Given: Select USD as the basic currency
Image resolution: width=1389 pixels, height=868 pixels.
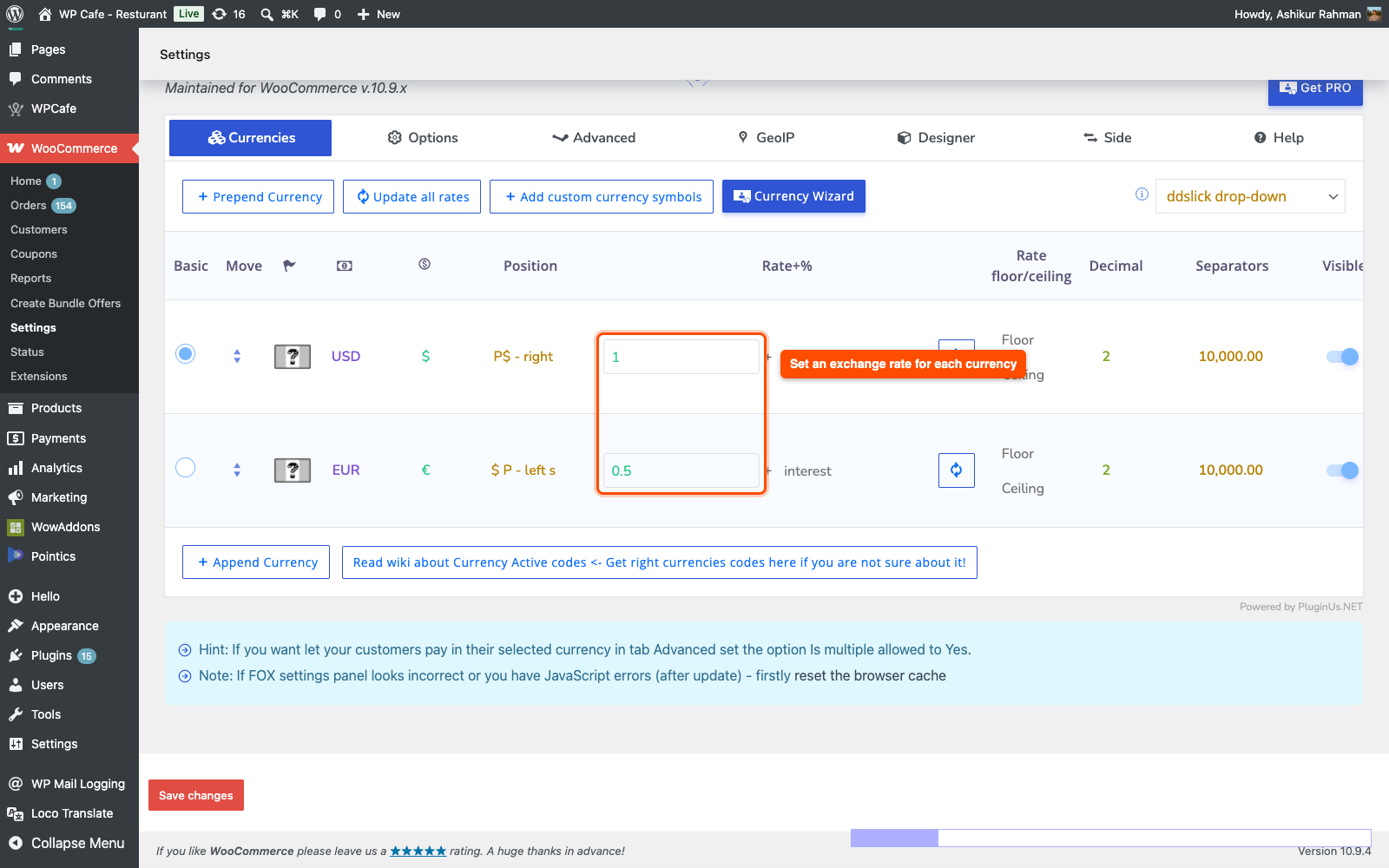Looking at the screenshot, I should click(185, 354).
